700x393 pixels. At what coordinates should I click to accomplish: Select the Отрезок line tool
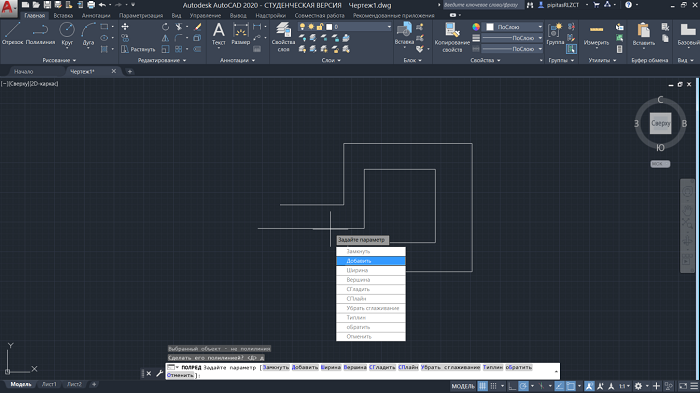[x=12, y=34]
